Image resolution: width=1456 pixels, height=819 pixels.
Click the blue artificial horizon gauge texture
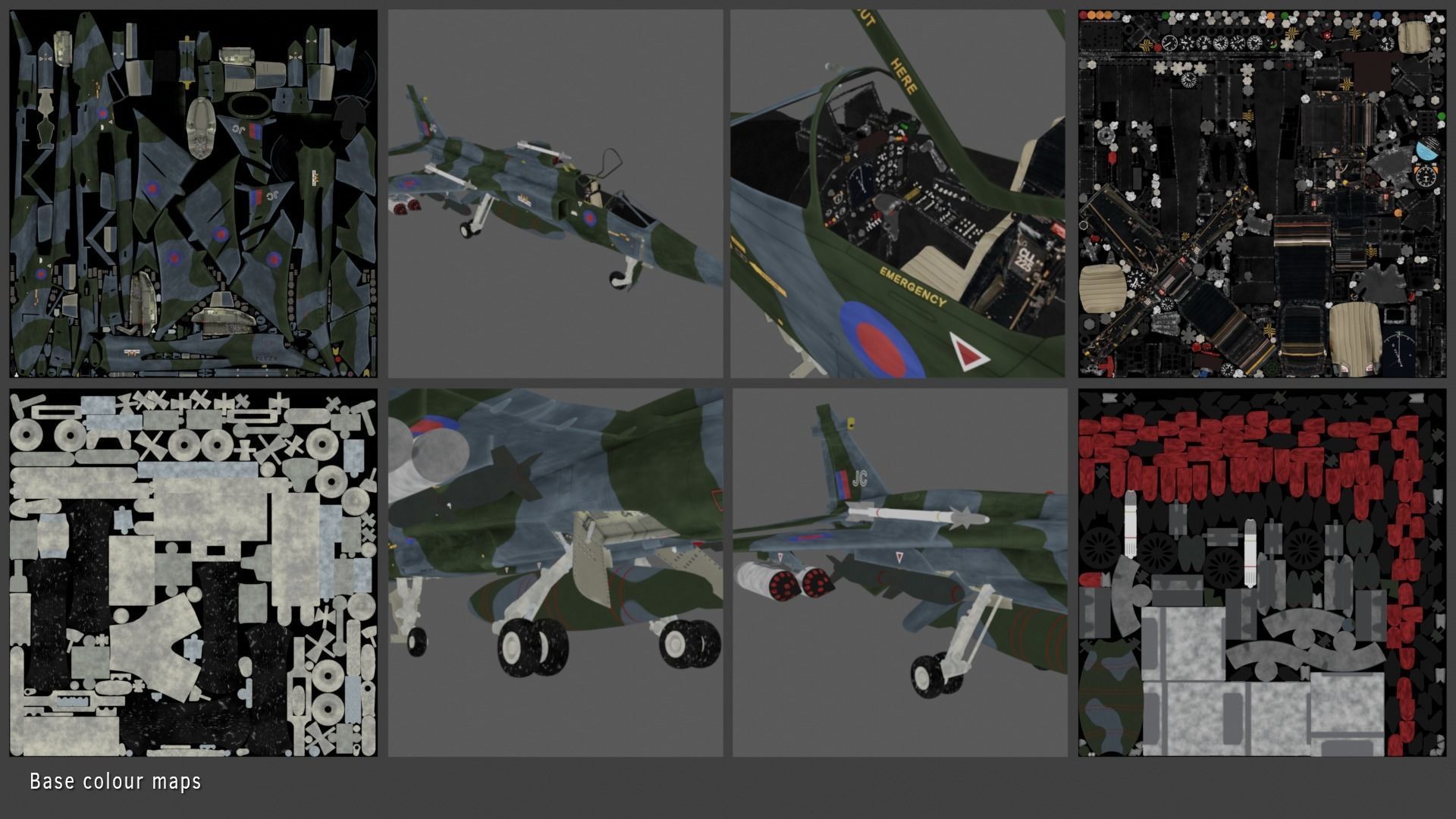coord(1427,149)
